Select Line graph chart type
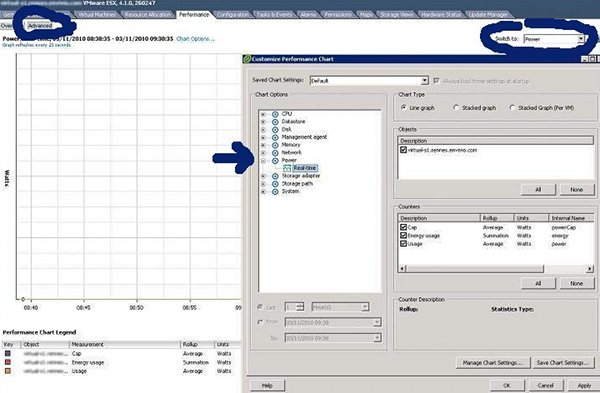 tap(403, 108)
